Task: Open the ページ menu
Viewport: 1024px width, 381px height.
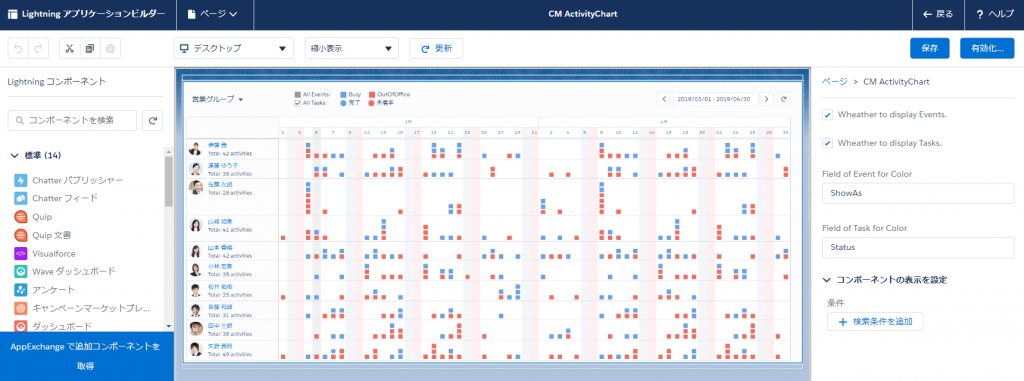Action: [x=214, y=14]
